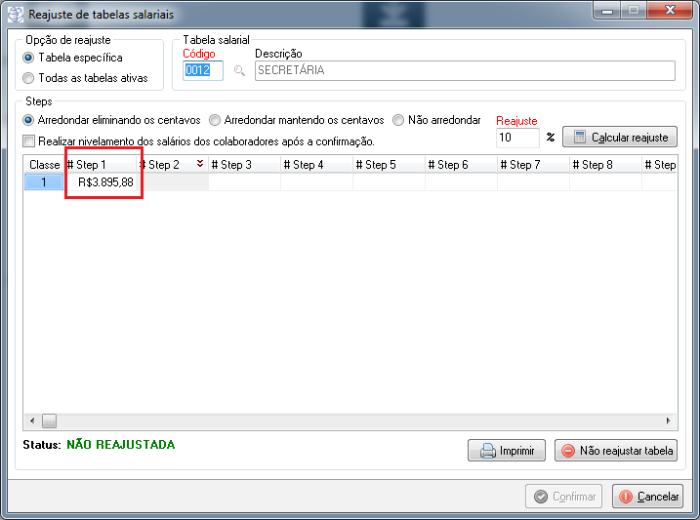Choose the Não arredondar option

click(x=399, y=119)
